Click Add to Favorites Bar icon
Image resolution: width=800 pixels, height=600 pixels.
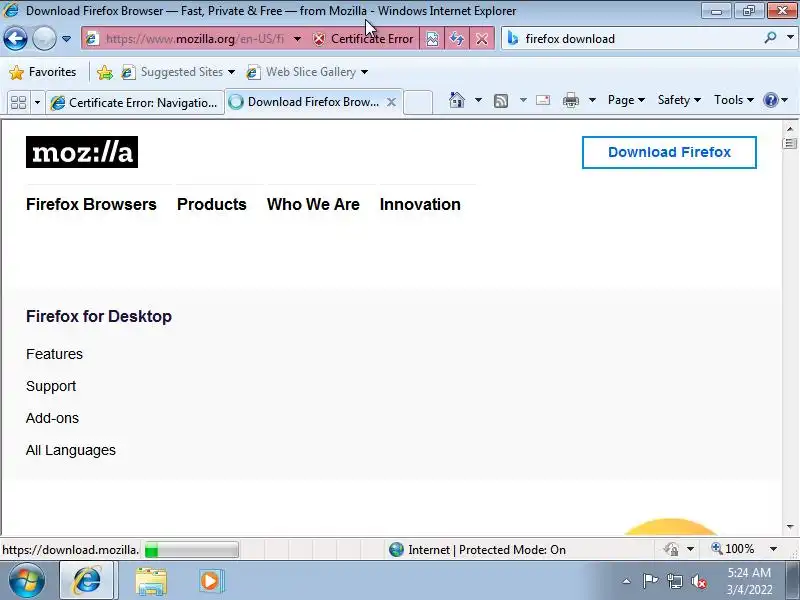105,72
